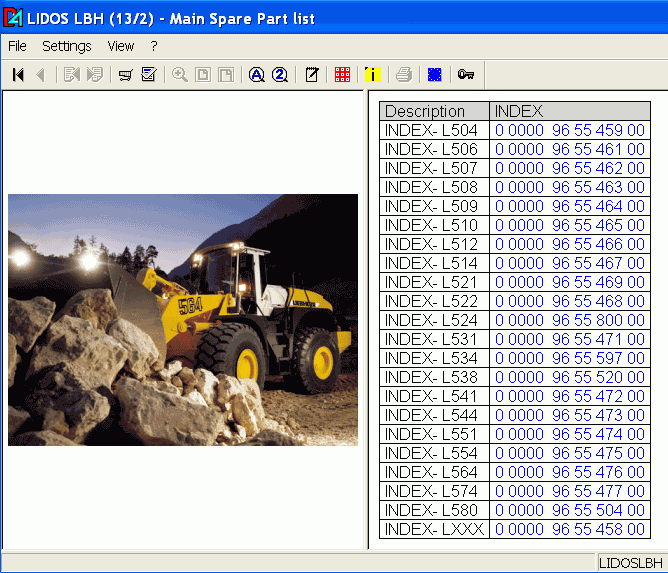Select the INDEX- L580 row
The height and width of the screenshot is (573, 668).
coord(515,510)
